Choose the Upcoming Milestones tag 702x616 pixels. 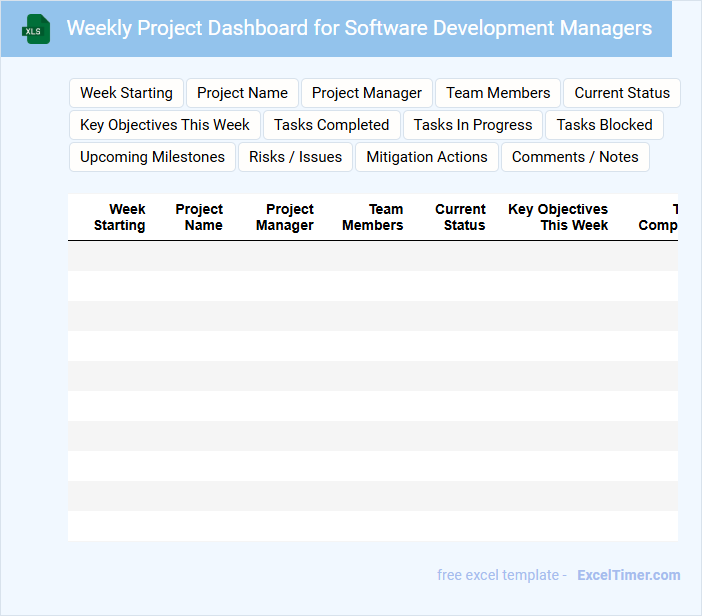(x=152, y=157)
